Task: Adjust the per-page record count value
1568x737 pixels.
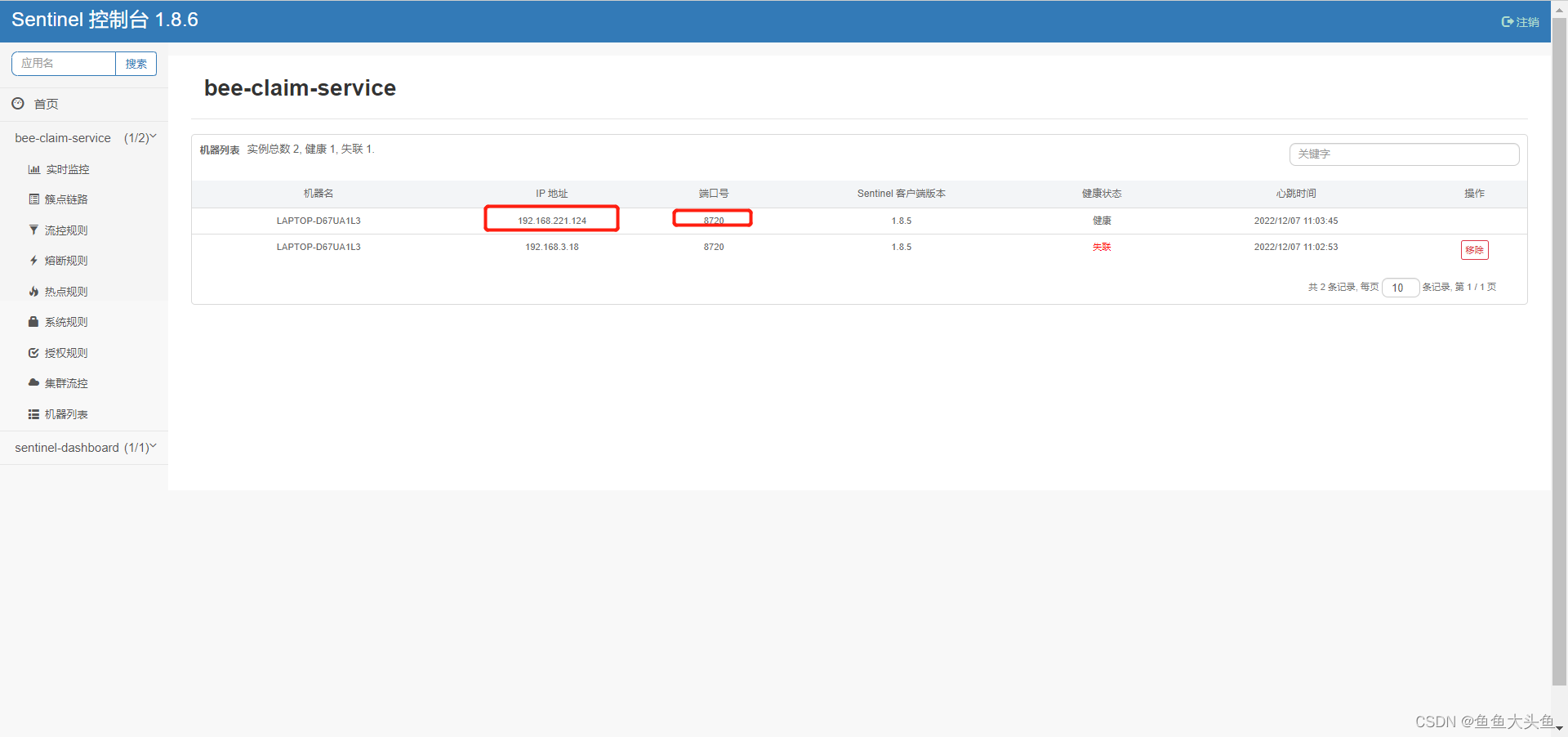Action: tap(1400, 288)
